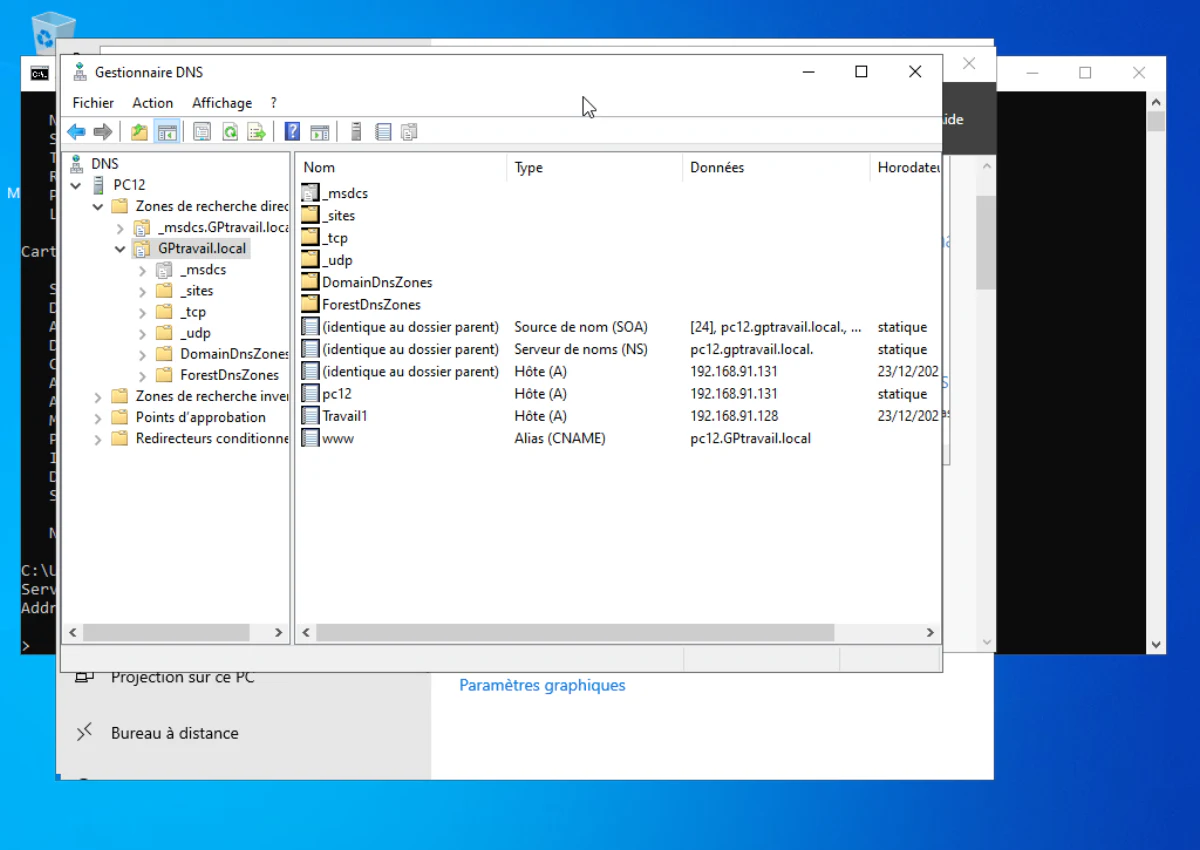Expand ForestDnsZones in the tree

click(142, 376)
